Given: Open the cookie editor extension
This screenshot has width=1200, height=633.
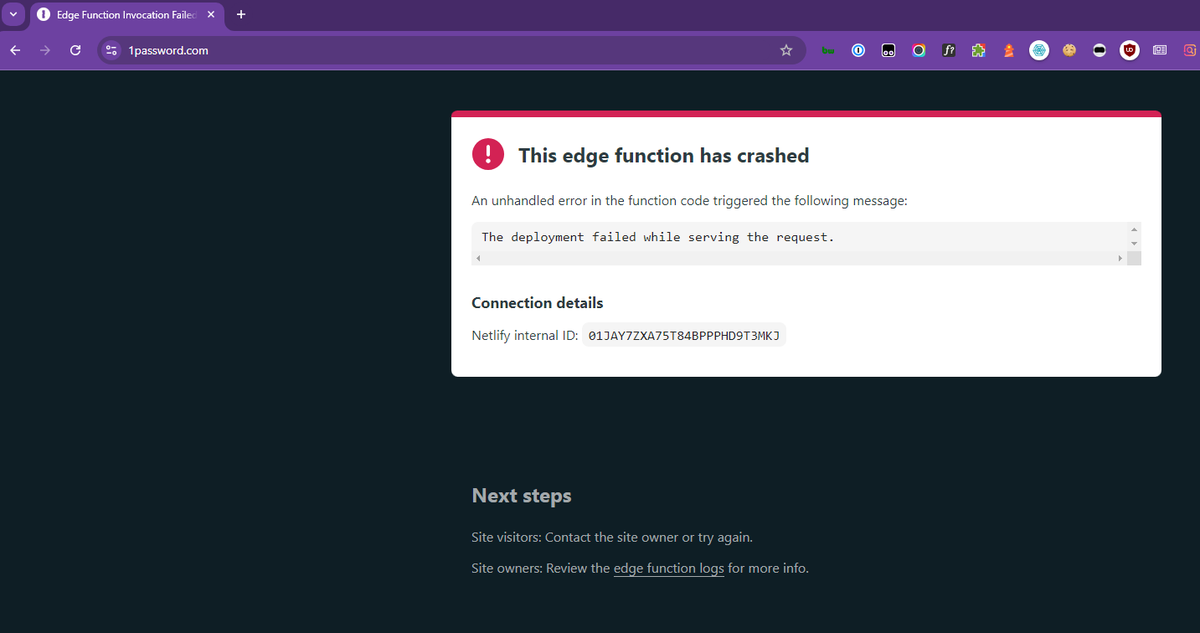Looking at the screenshot, I should 1069,50.
